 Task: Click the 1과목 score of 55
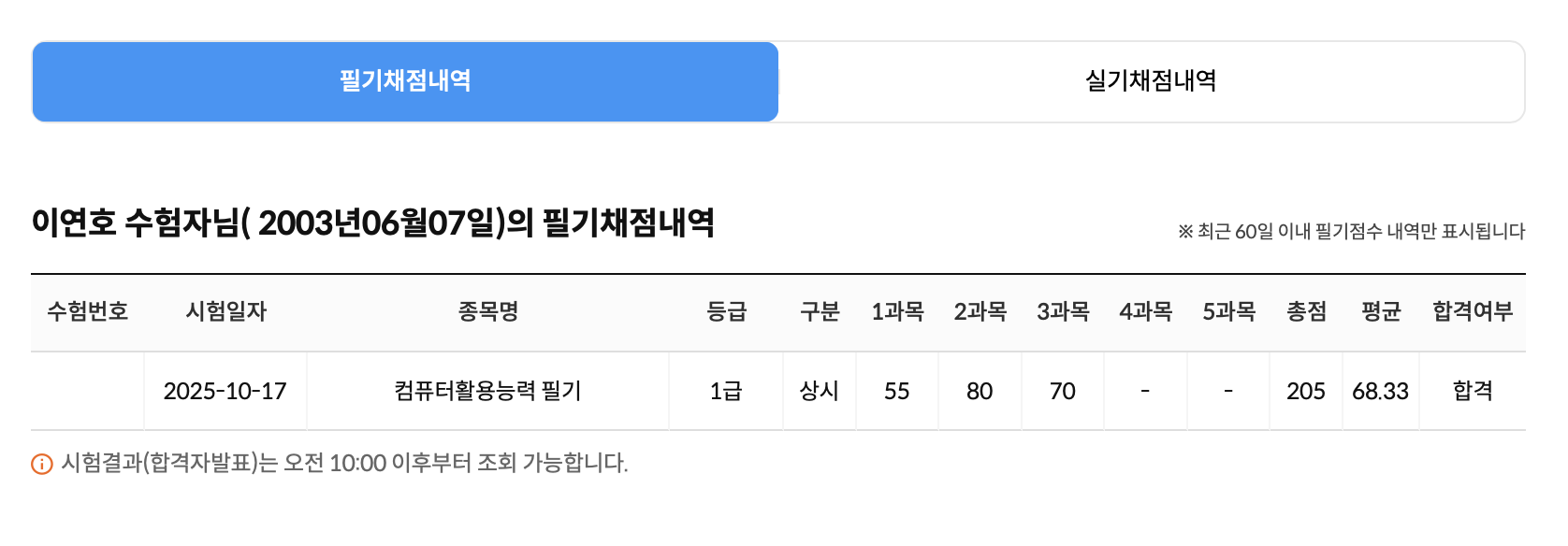coord(896,391)
